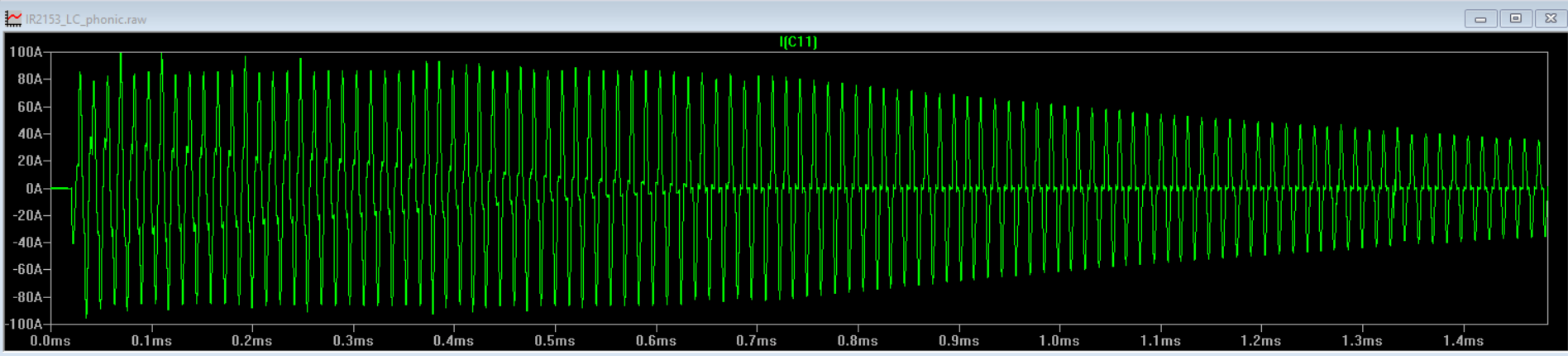Screen dimensions: 1568x356
Task: Click the 0.3ms time axis label
Action: [x=353, y=341]
